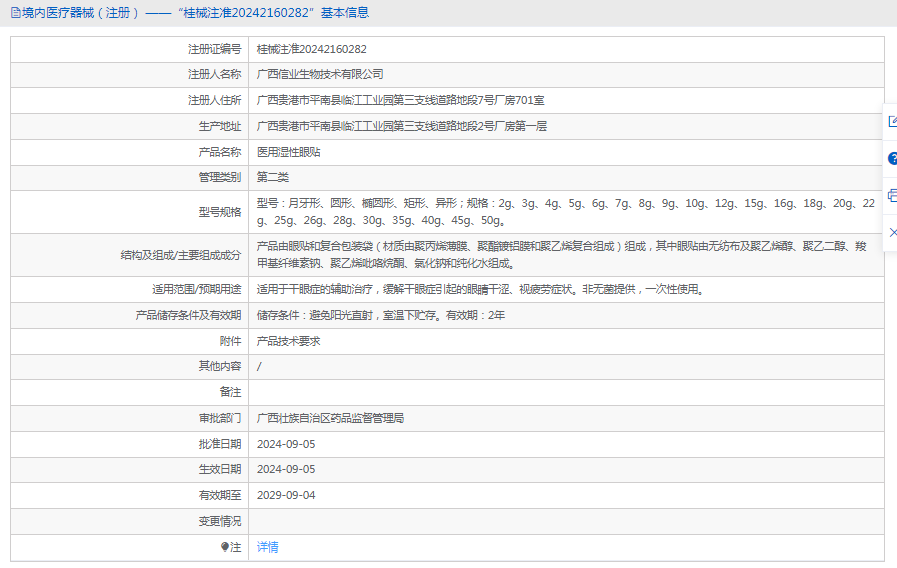Click the registration number 桂械注准20242160282 value
This screenshot has height=568, width=897.
311,49
